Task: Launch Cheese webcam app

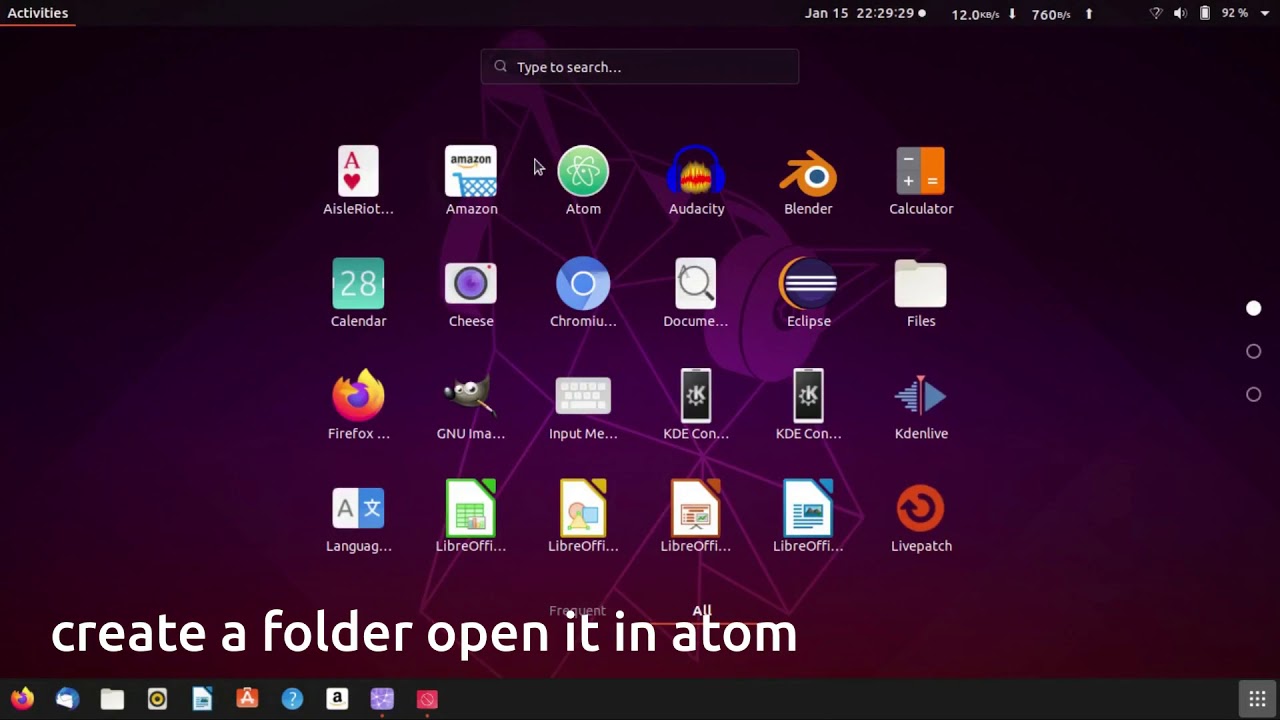Action: pyautogui.click(x=471, y=293)
